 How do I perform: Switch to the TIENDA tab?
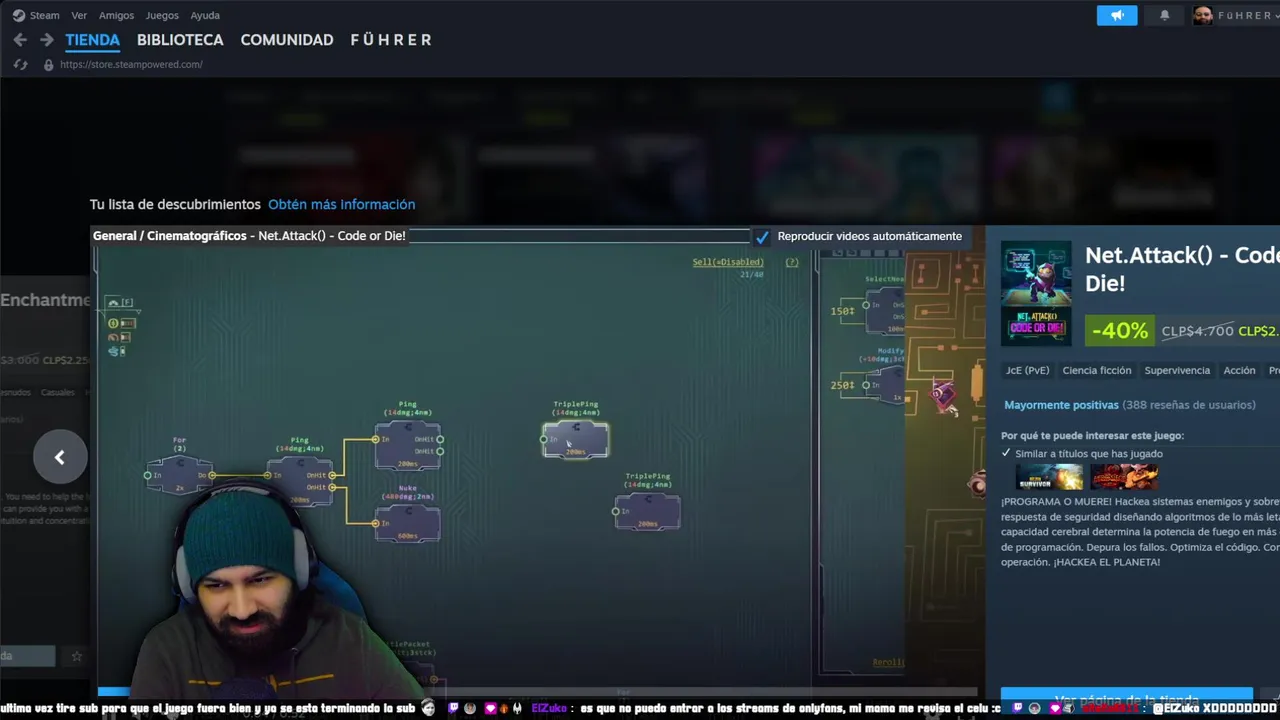[92, 40]
